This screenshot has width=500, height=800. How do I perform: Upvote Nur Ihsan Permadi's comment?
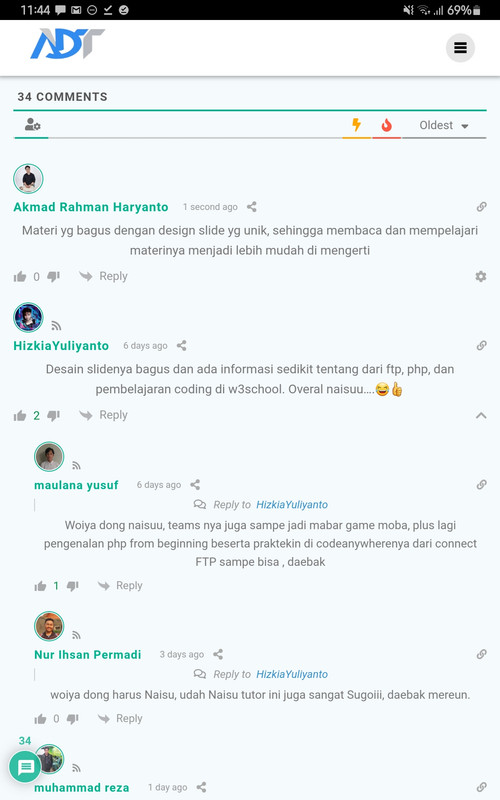[40, 719]
